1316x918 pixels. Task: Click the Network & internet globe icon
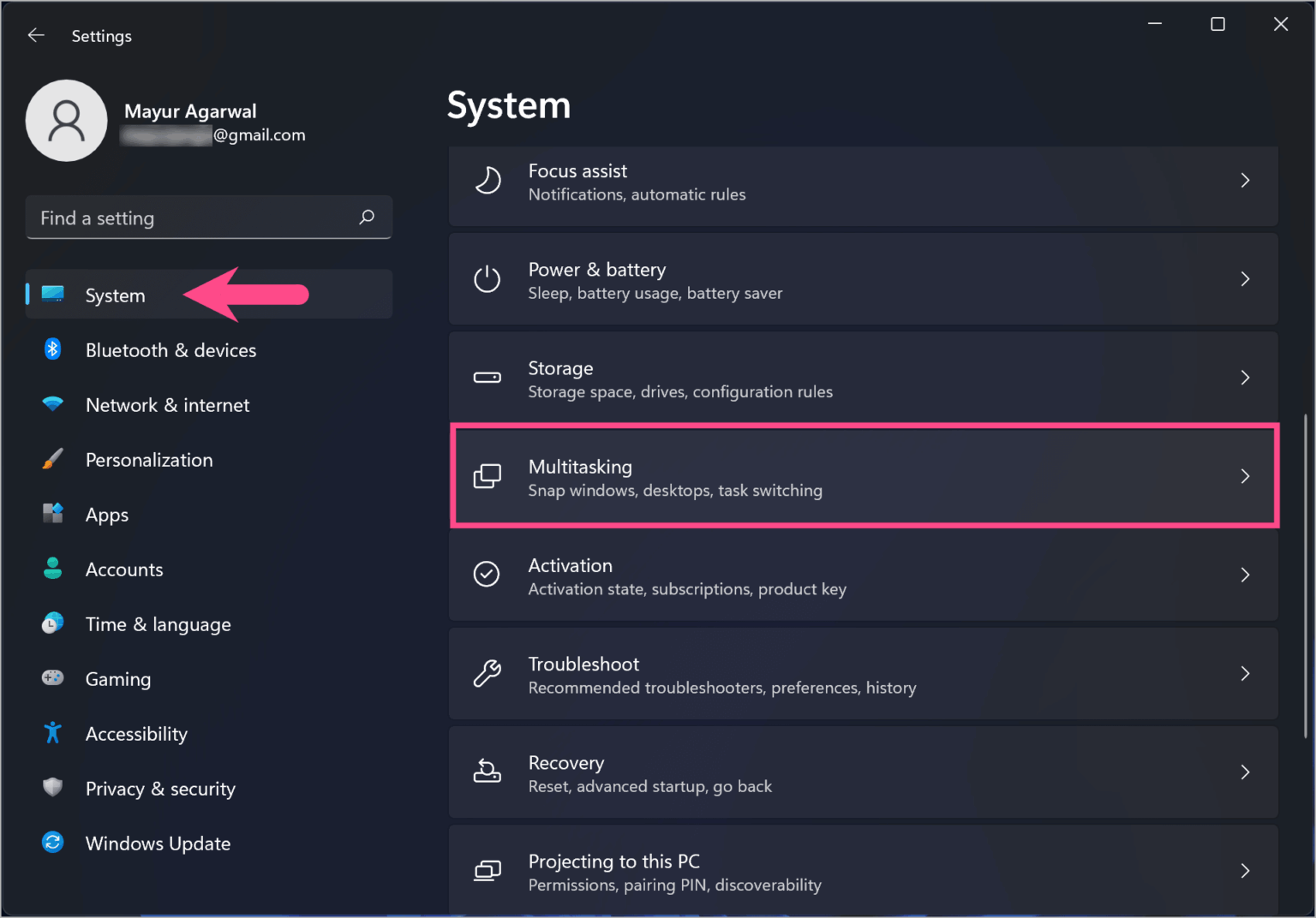coord(52,404)
